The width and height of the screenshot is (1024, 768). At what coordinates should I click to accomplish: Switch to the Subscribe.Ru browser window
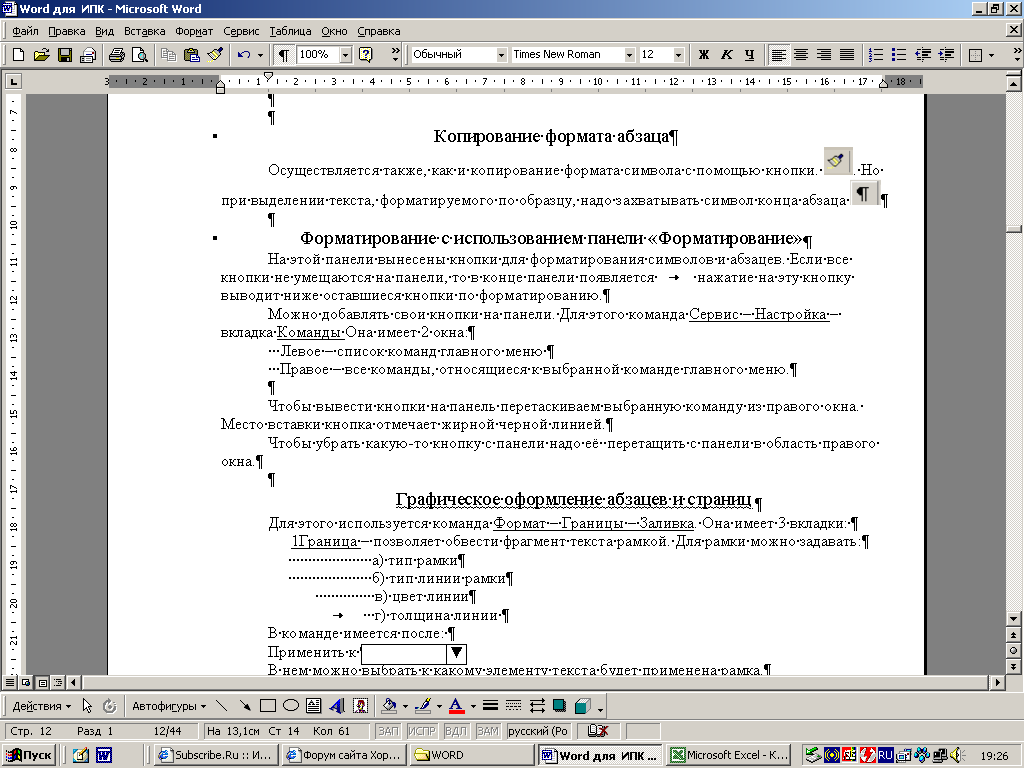click(x=216, y=755)
